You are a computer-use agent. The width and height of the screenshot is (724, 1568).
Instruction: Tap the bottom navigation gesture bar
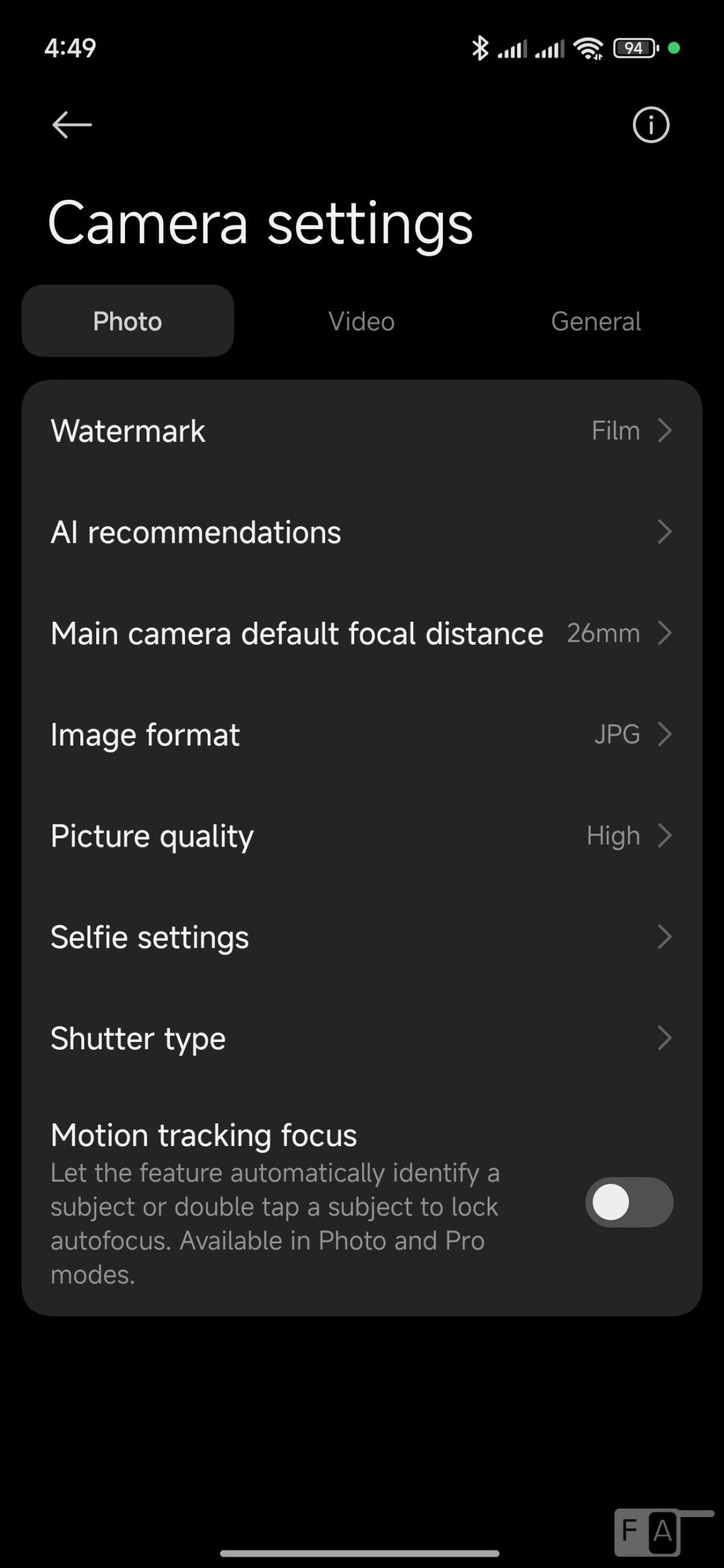360,1553
